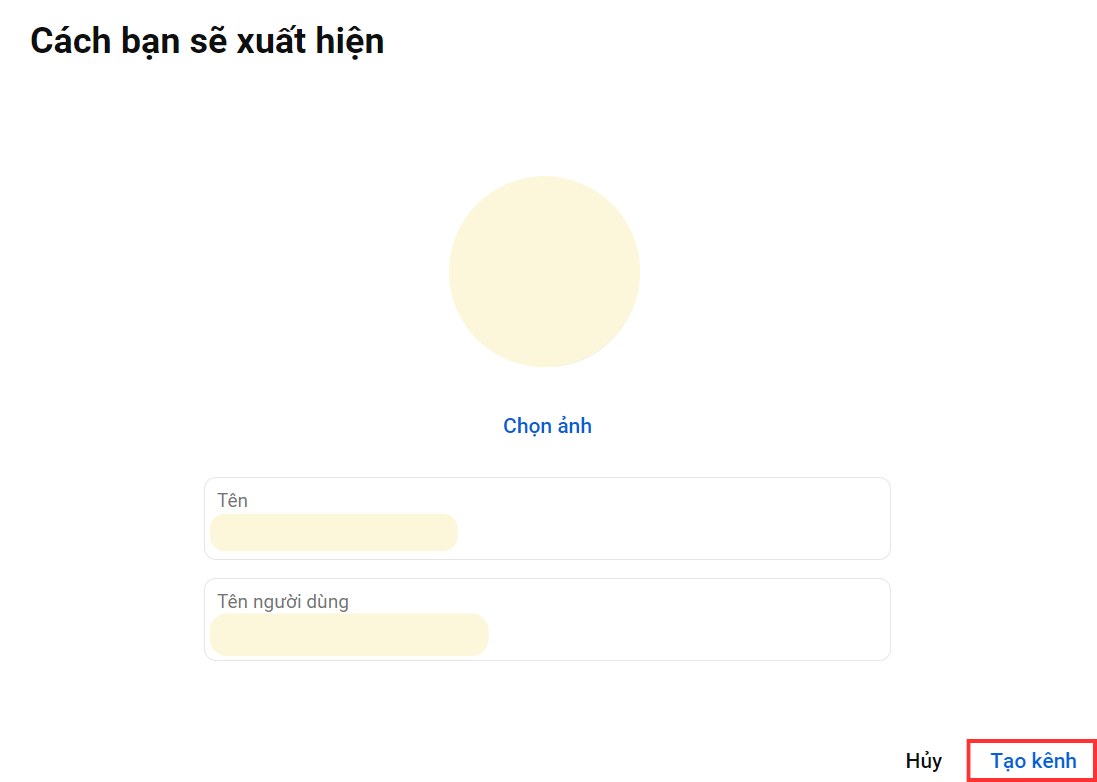Select the highlighted name value in Tên
This screenshot has width=1097, height=782.
[334, 532]
